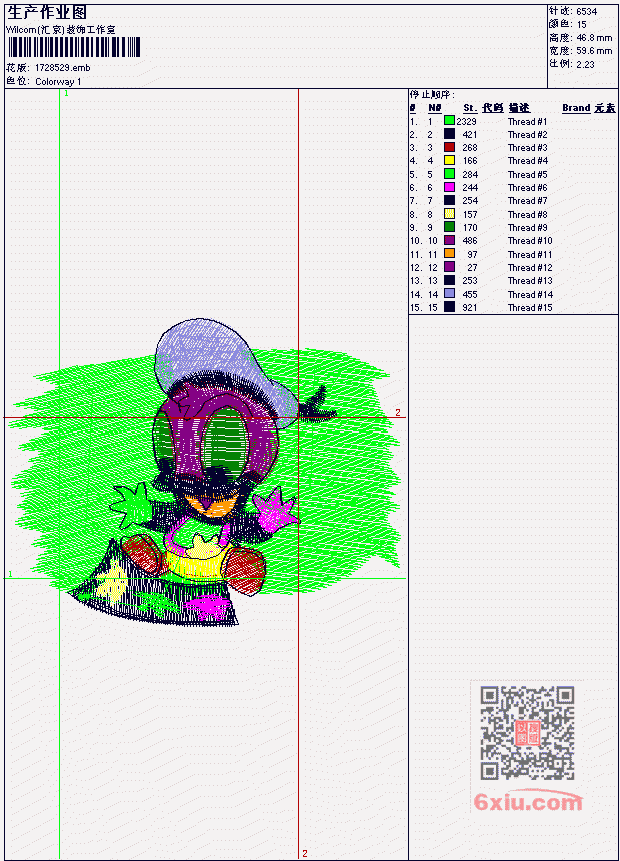Screen dimensions: 620x861
Task: Click the stitch count 268
Action: [x=470, y=148]
